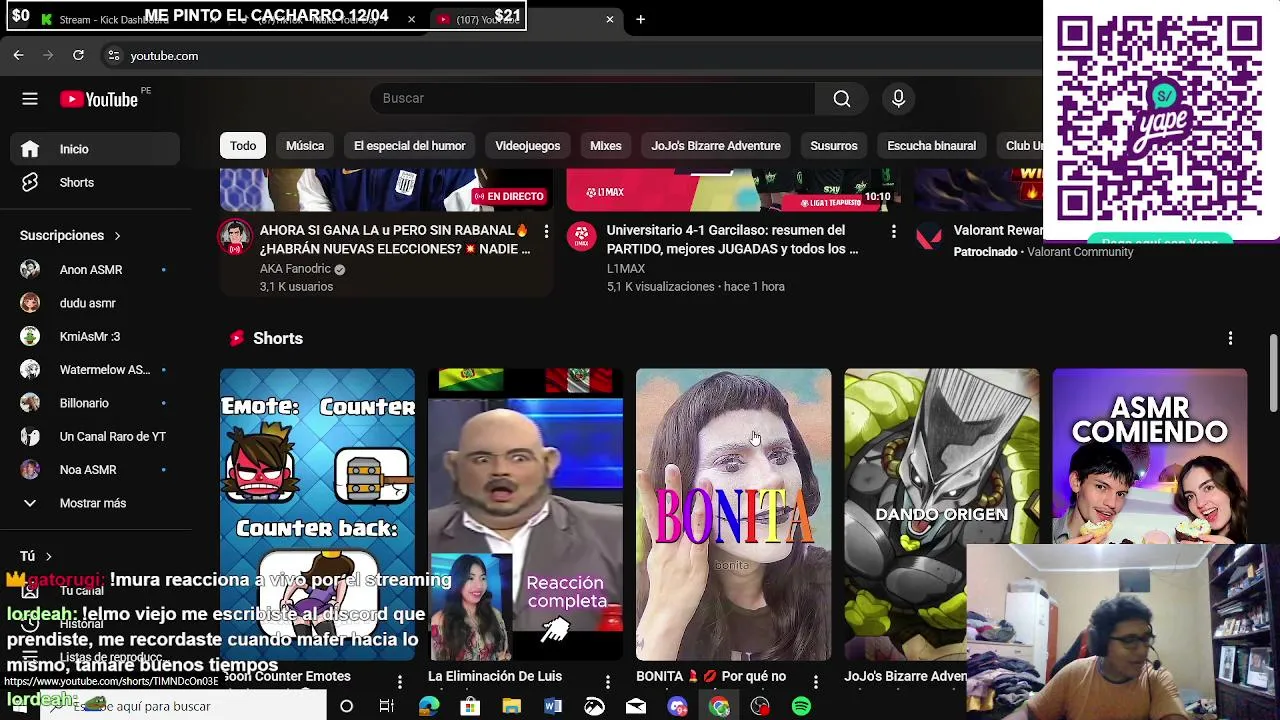Open options menu for AKA Fanodric video

pos(546,231)
